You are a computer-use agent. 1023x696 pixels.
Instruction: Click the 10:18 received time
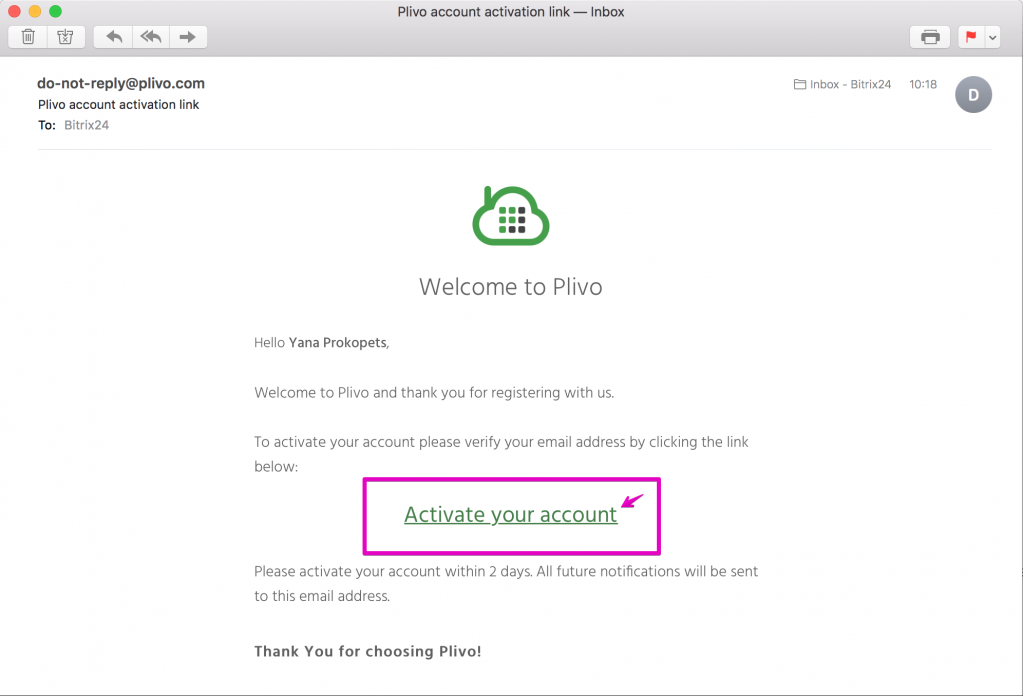923,84
